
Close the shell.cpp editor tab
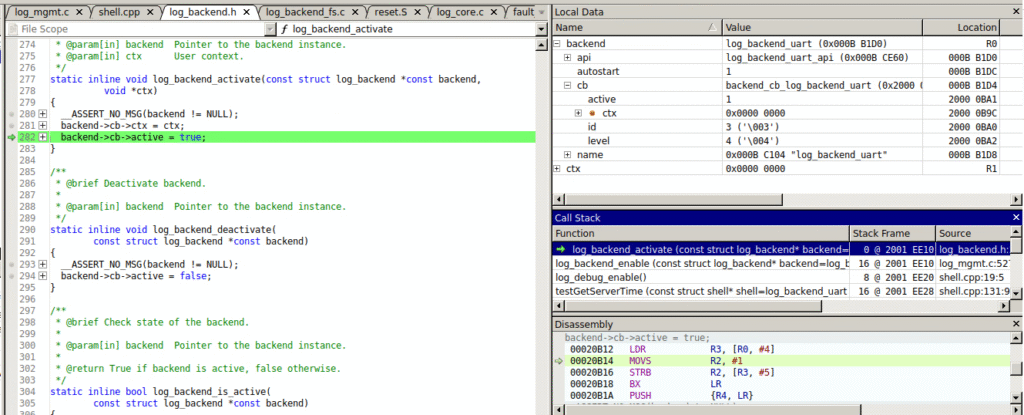point(150,12)
